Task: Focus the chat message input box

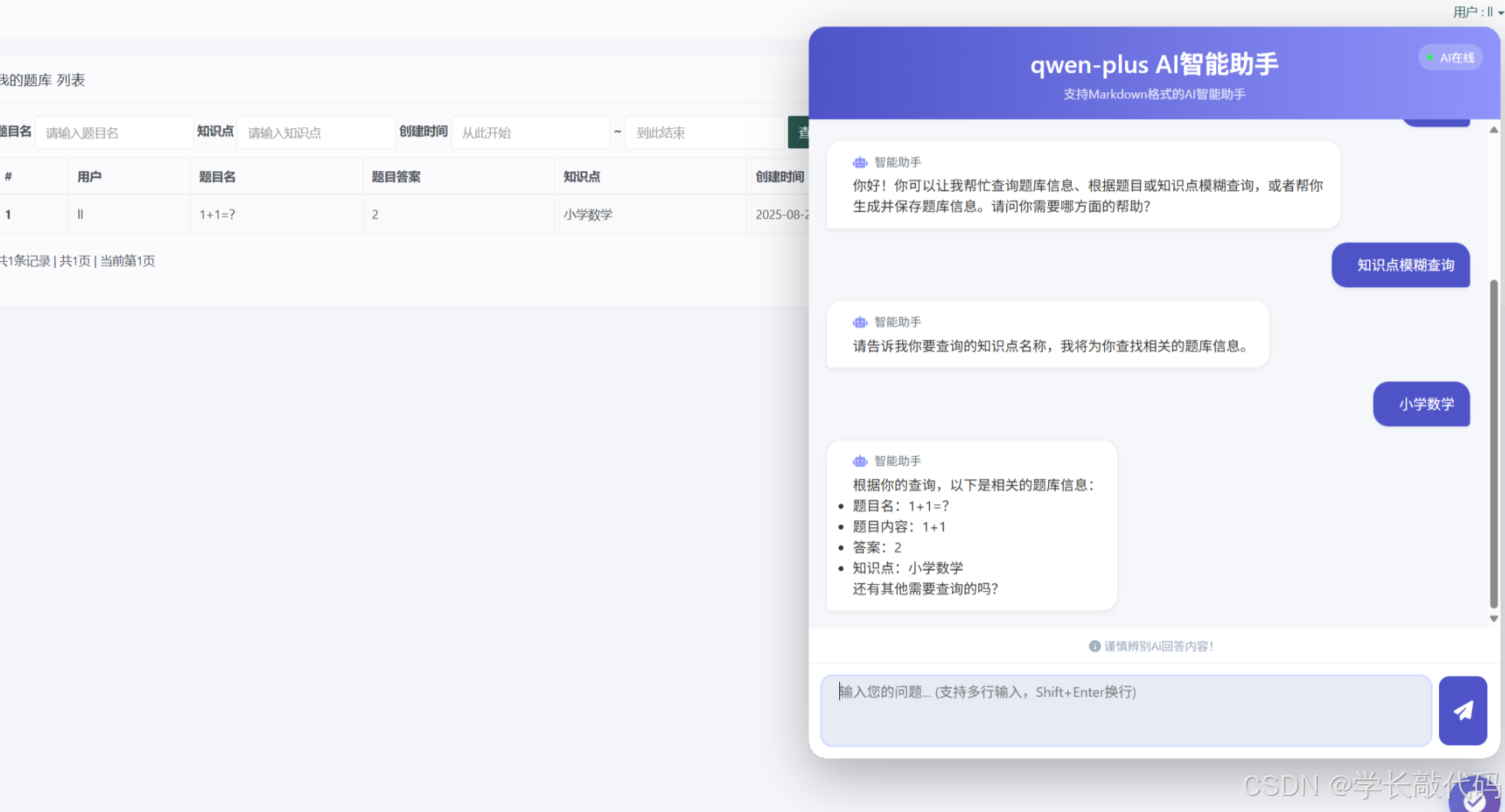Action: pos(1125,710)
